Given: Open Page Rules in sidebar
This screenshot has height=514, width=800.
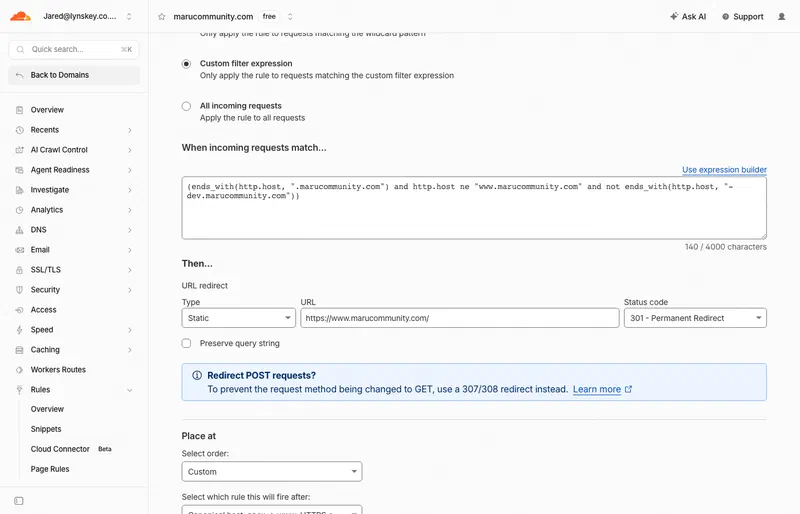Looking at the screenshot, I should pos(50,469).
